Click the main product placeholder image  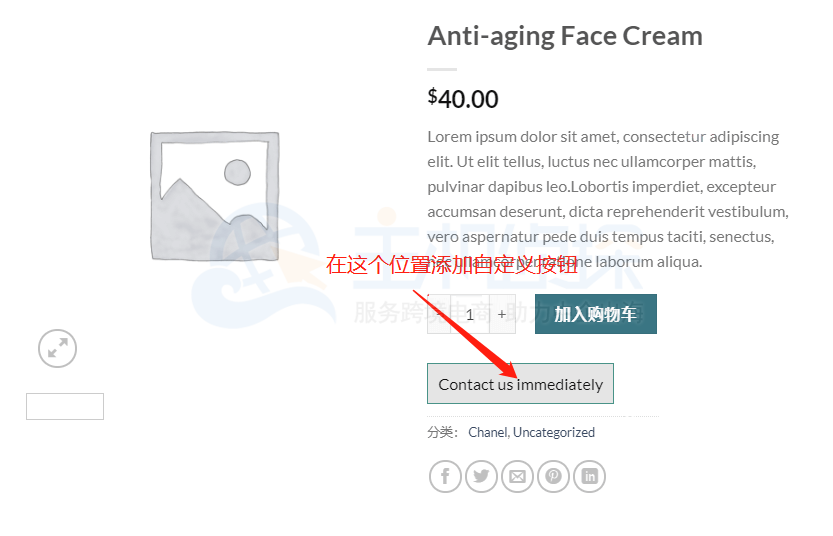tap(213, 196)
